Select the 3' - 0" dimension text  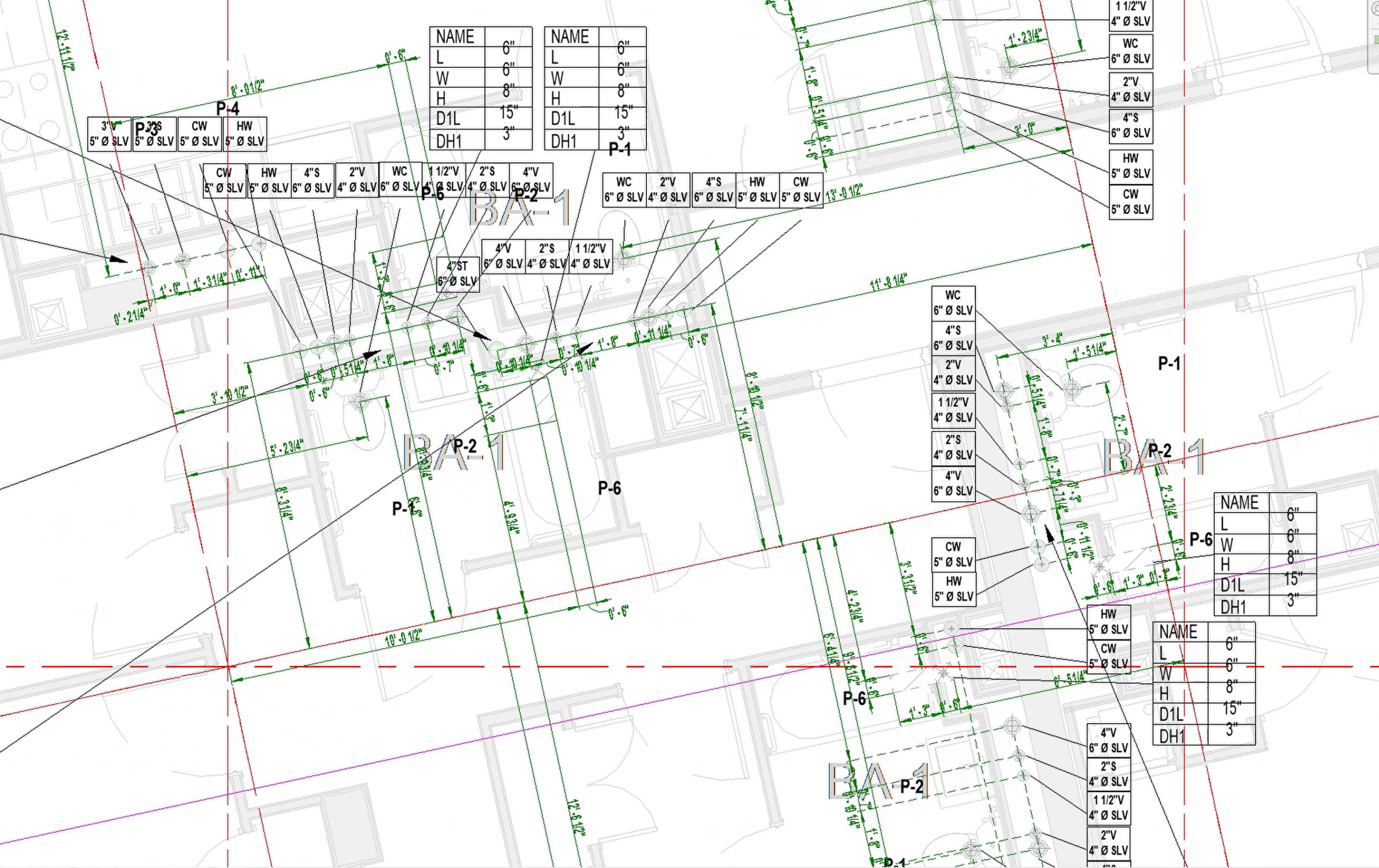1025,129
